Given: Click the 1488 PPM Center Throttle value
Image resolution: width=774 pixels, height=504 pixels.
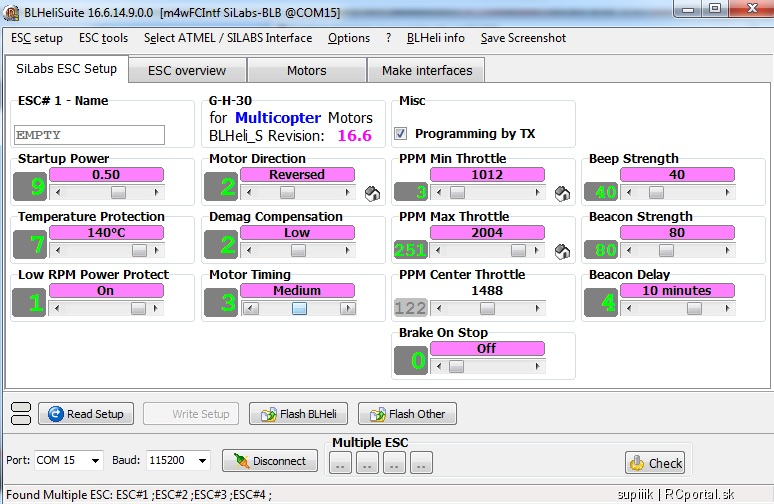Looking at the screenshot, I should click(487, 290).
